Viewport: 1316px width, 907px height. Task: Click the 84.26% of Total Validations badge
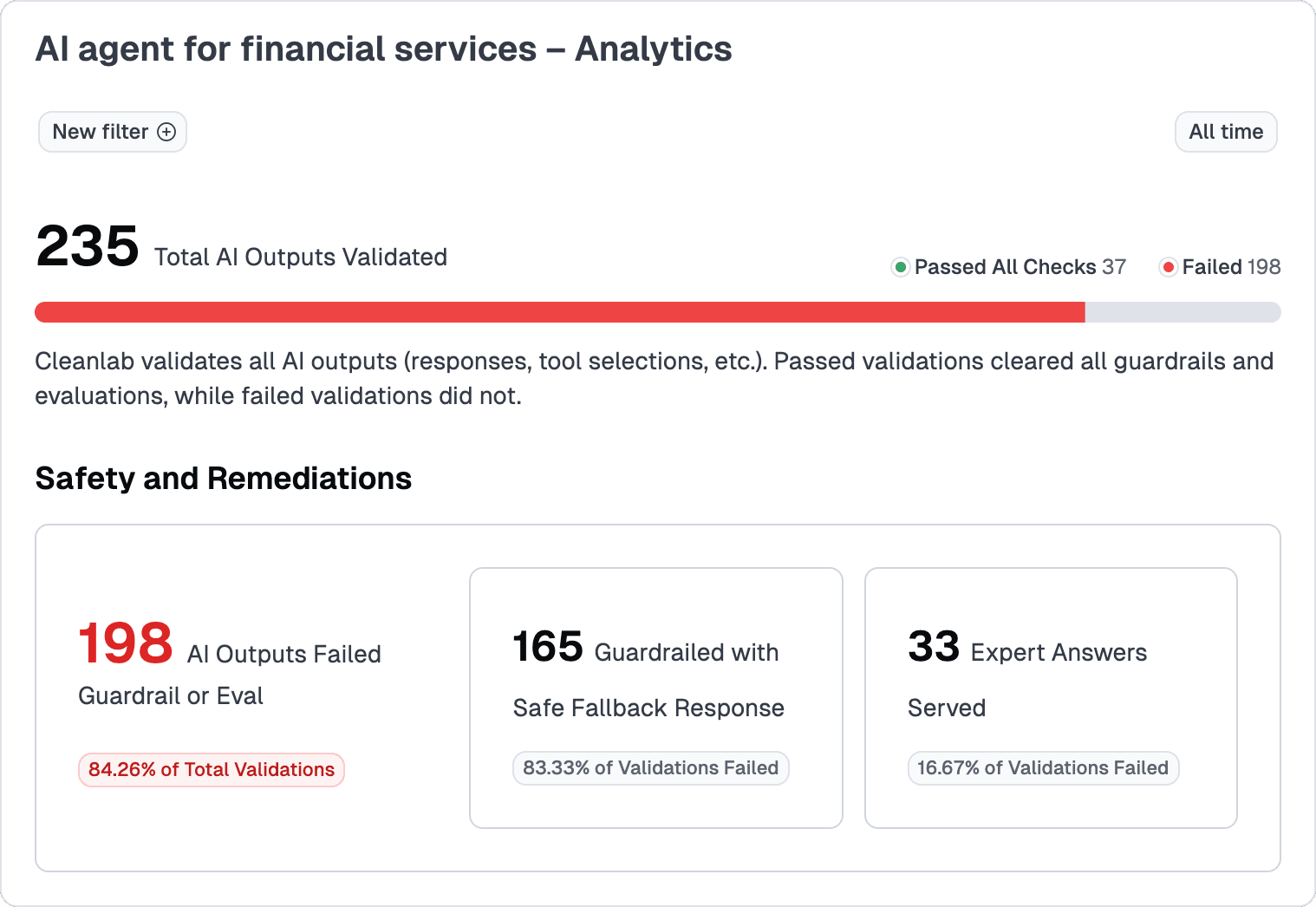[x=212, y=770]
